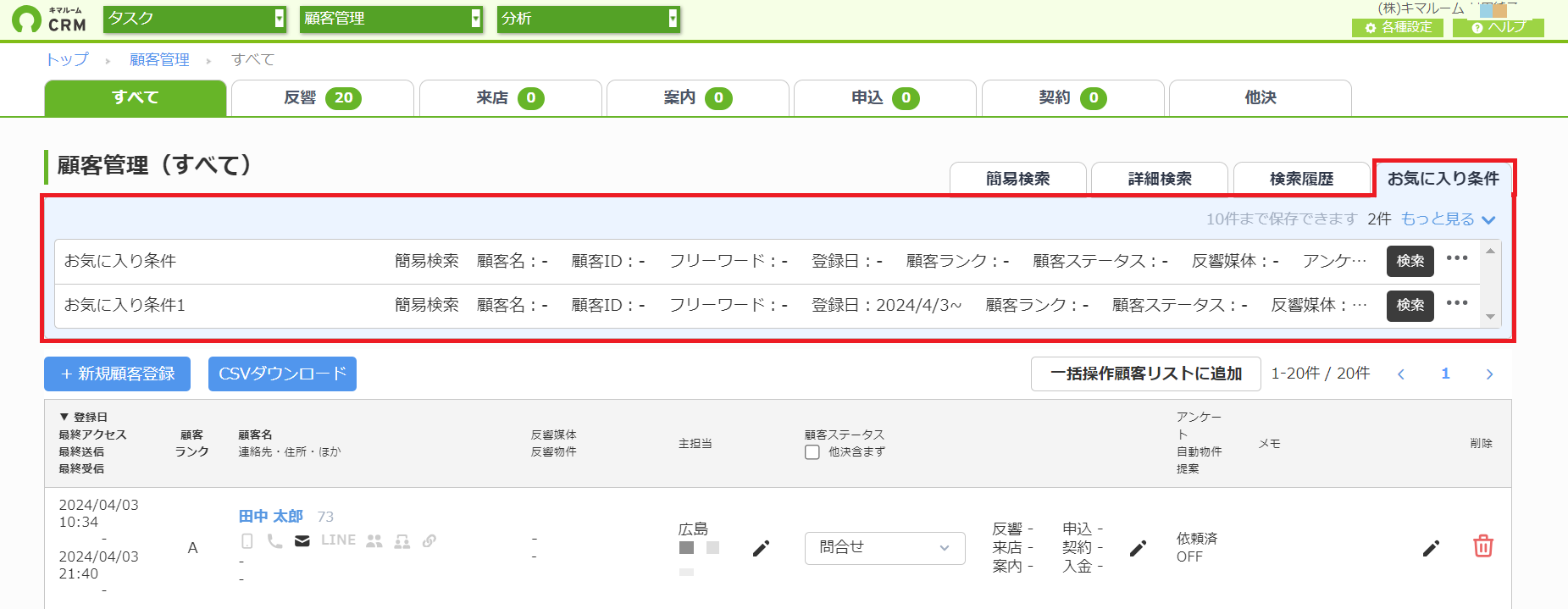Expand もっと見る favorites list

(1448, 219)
